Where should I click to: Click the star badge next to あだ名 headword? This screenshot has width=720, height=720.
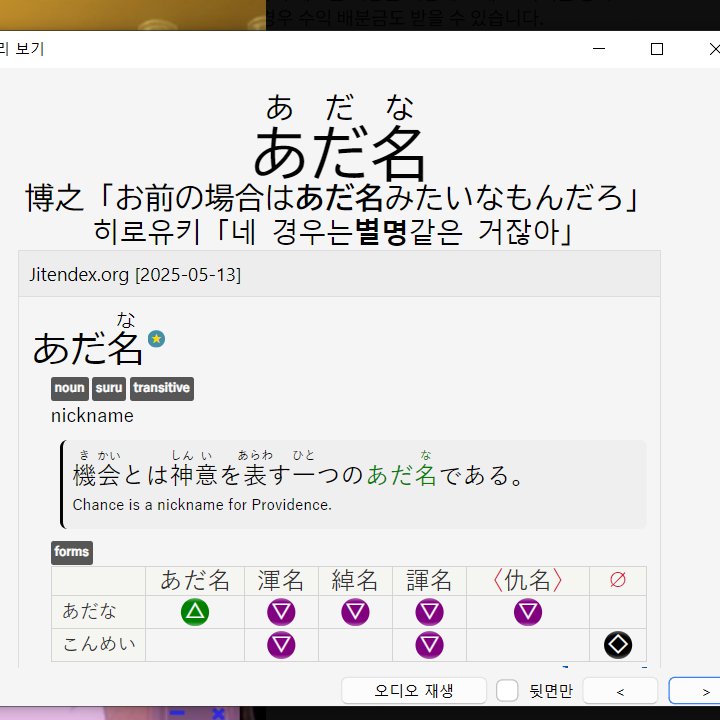[156, 339]
